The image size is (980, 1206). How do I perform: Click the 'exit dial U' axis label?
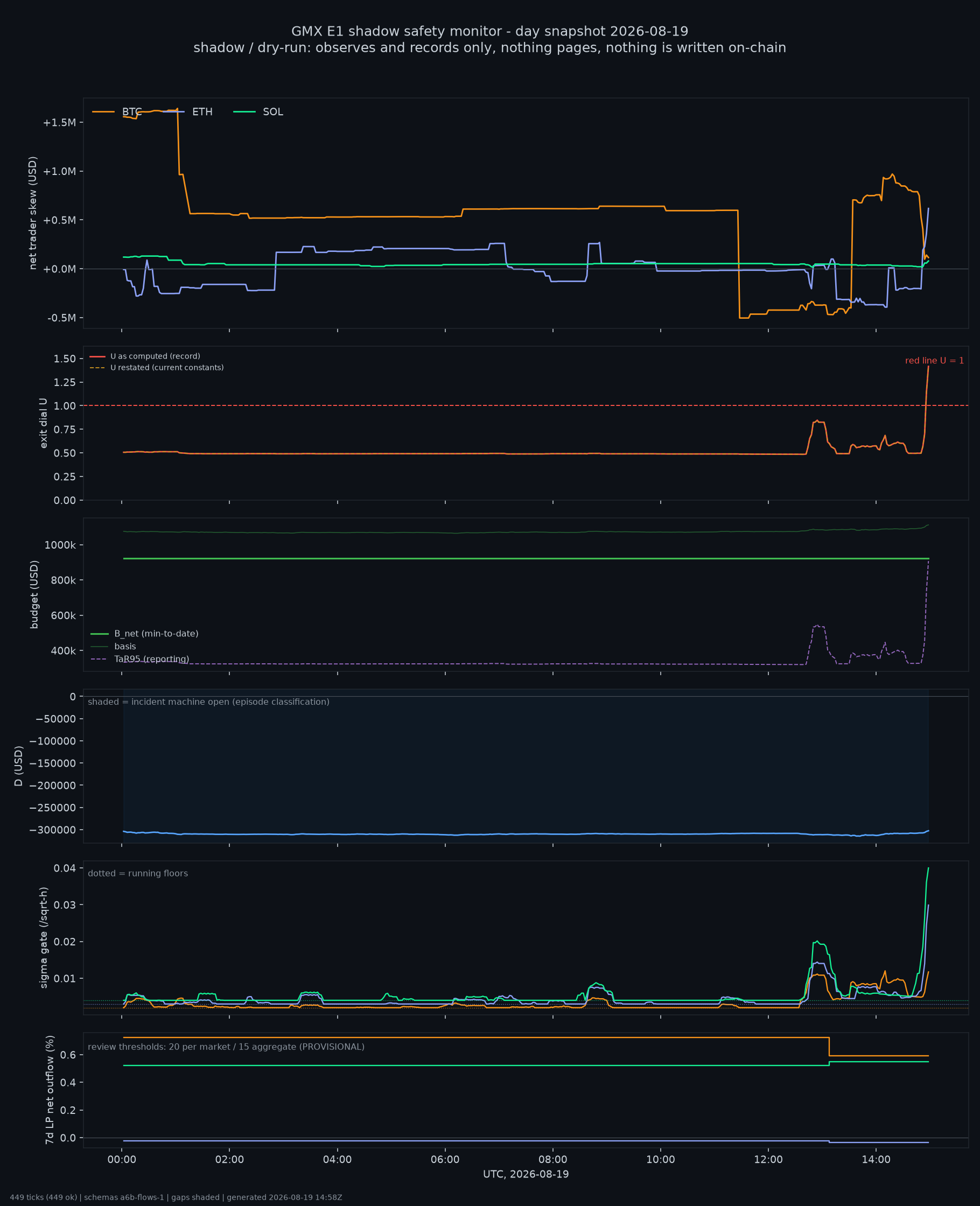click(x=44, y=423)
